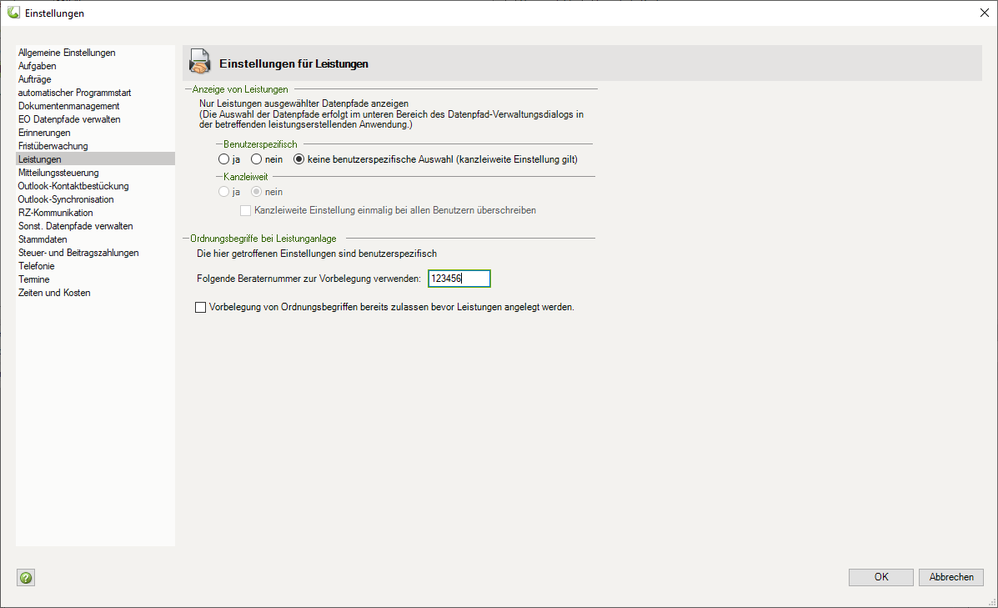The width and height of the screenshot is (998, 608).
Task: Go to EO Datenpfade verwalten
Action: point(69,119)
